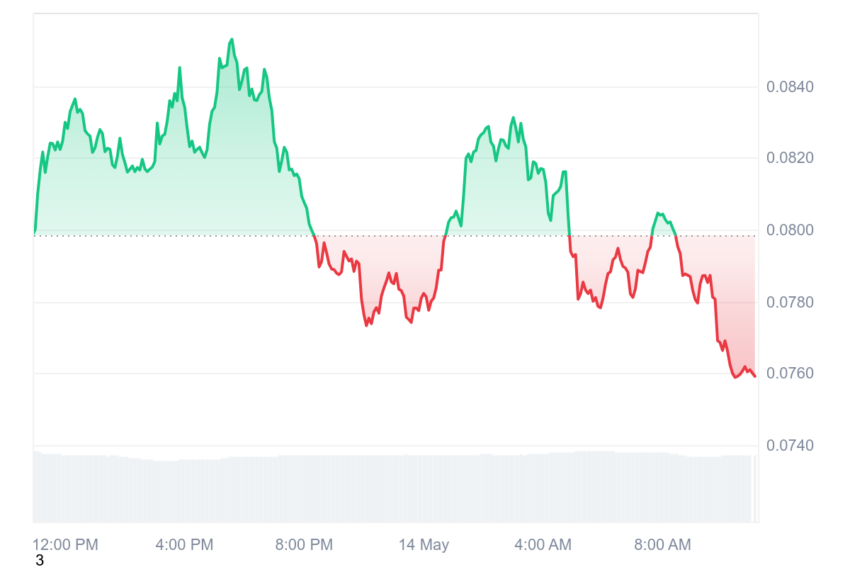Viewport: 850px width, 567px height.
Task: Click the number 3 below the time axis
Action: click(39, 560)
